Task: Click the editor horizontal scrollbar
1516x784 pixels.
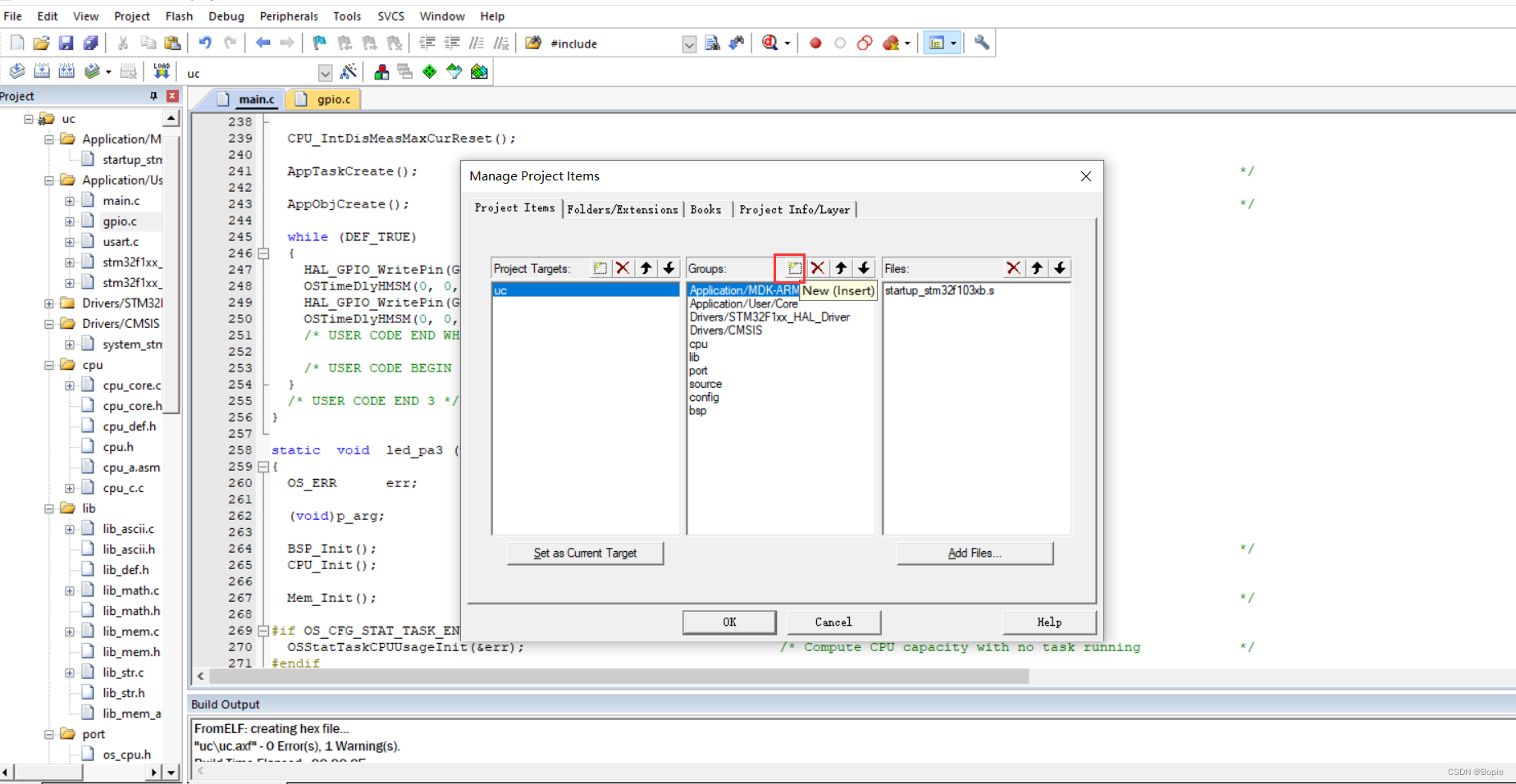Action: point(619,676)
